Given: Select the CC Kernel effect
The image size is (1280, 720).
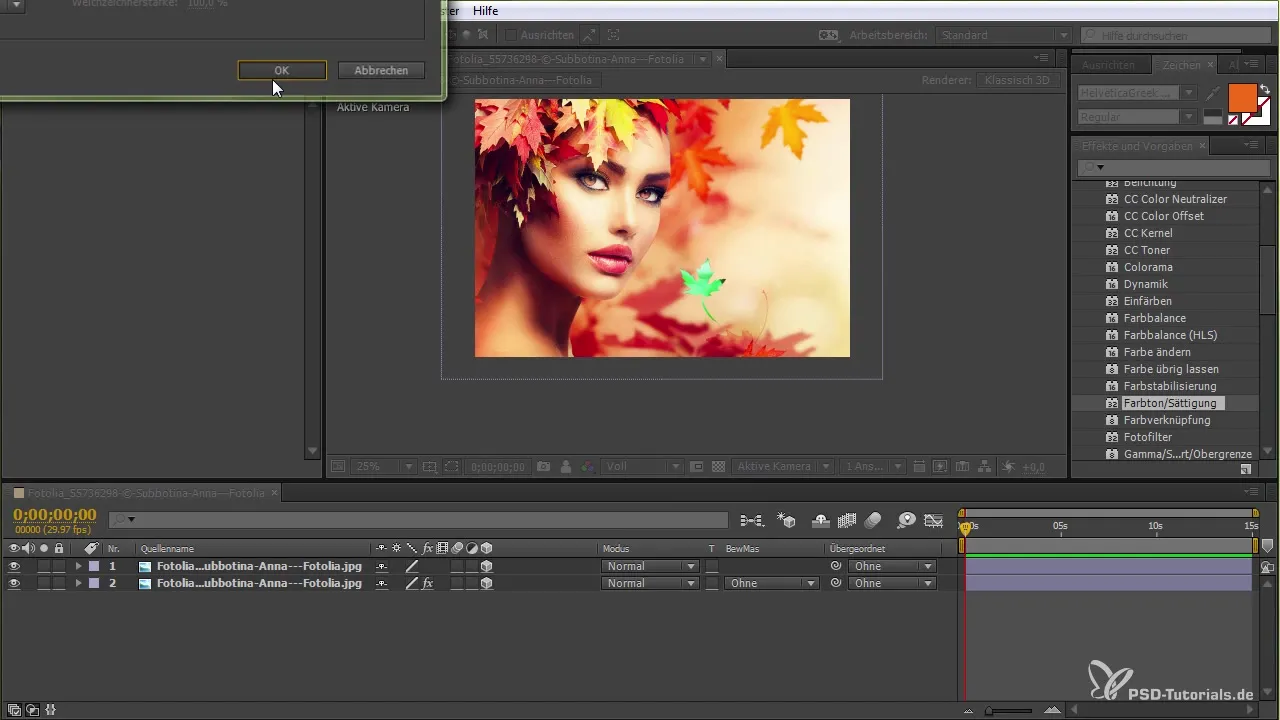Looking at the screenshot, I should 1148,233.
